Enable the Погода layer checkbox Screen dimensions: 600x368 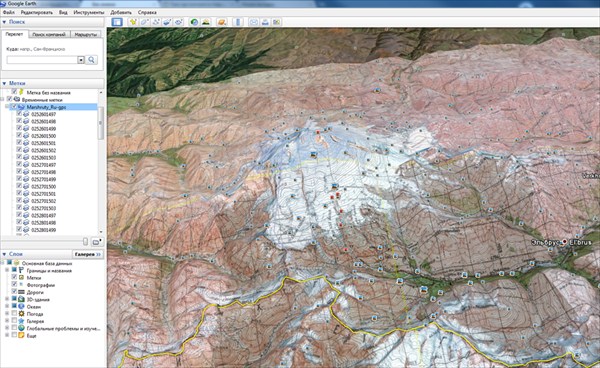click(x=15, y=314)
